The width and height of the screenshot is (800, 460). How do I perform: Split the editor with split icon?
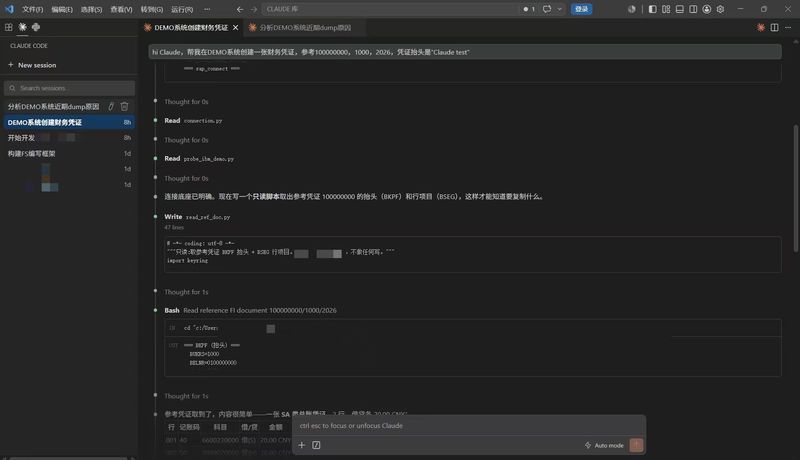coord(774,28)
